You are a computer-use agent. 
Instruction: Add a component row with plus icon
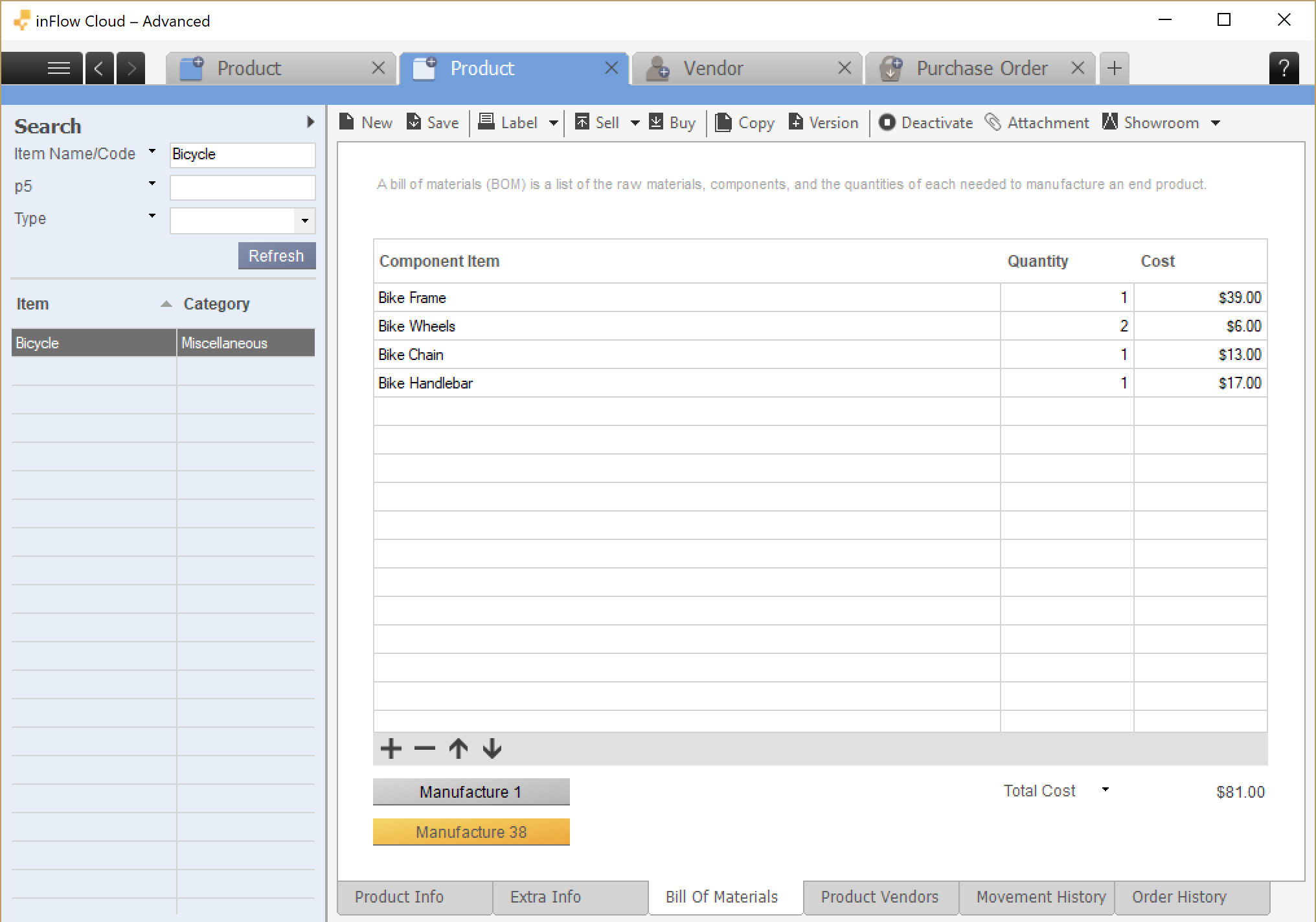click(x=391, y=748)
